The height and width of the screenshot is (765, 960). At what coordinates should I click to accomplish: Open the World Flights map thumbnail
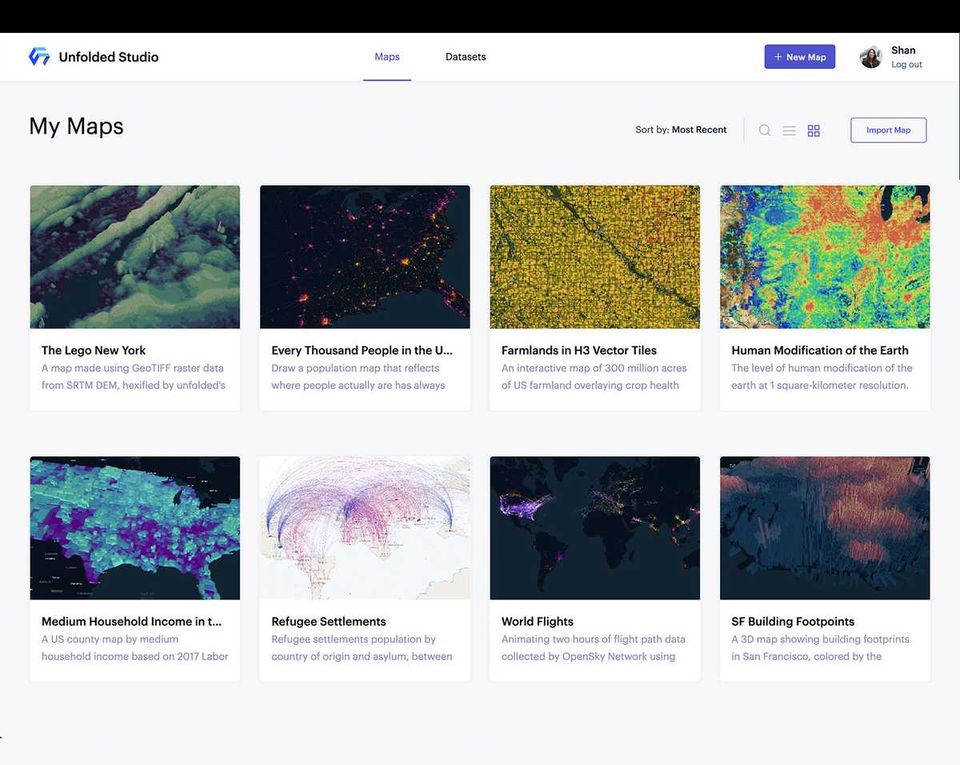click(x=594, y=528)
